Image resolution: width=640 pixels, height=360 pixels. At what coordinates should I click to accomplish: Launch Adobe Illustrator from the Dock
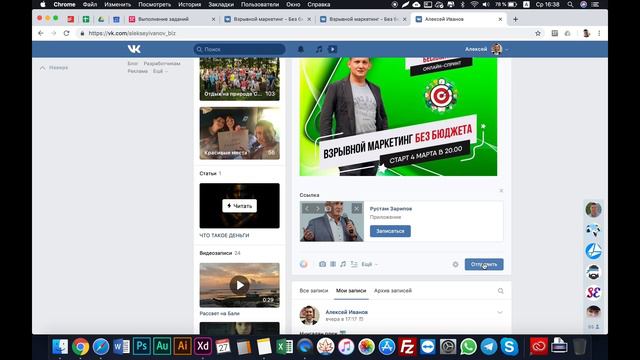[182, 346]
